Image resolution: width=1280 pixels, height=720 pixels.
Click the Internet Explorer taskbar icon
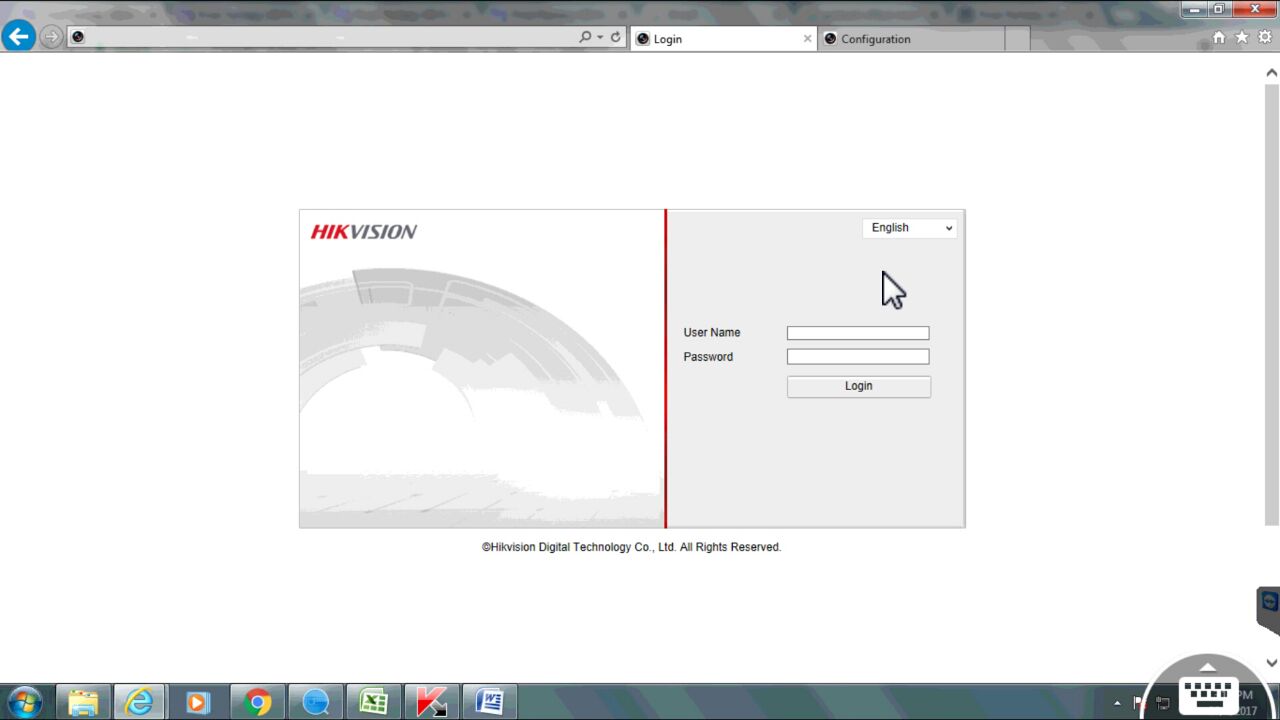click(x=140, y=702)
